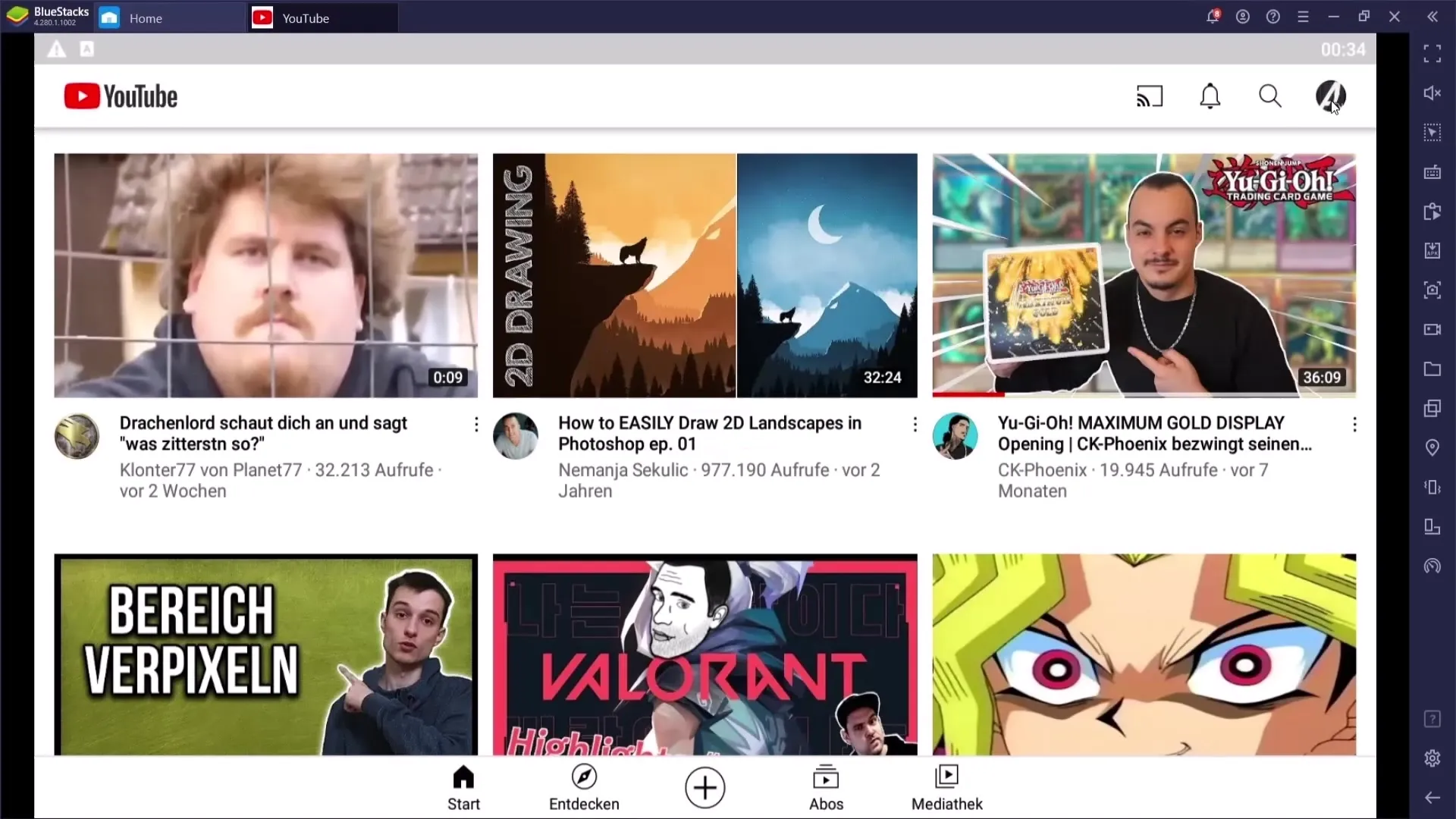
Task: Switch to the Abos tab
Action: coord(826,788)
